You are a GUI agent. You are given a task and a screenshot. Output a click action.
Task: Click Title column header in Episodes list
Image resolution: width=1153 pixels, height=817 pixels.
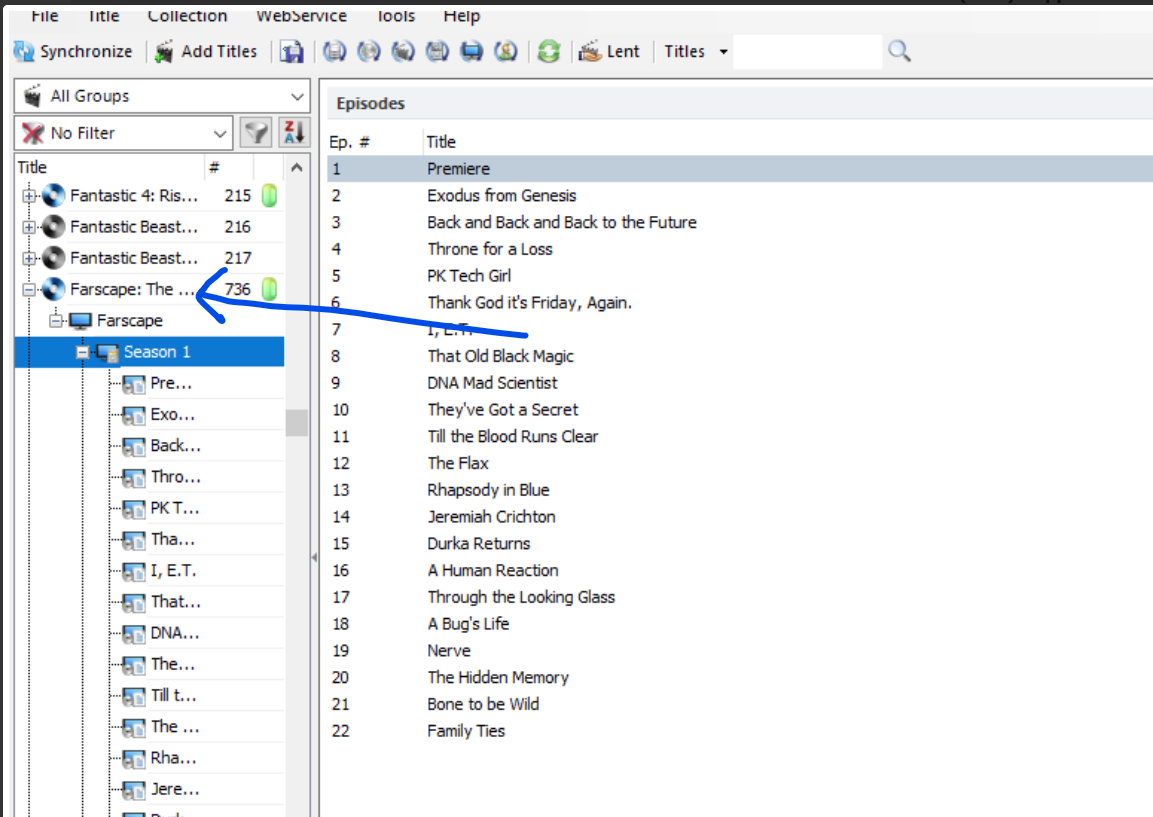pyautogui.click(x=441, y=142)
